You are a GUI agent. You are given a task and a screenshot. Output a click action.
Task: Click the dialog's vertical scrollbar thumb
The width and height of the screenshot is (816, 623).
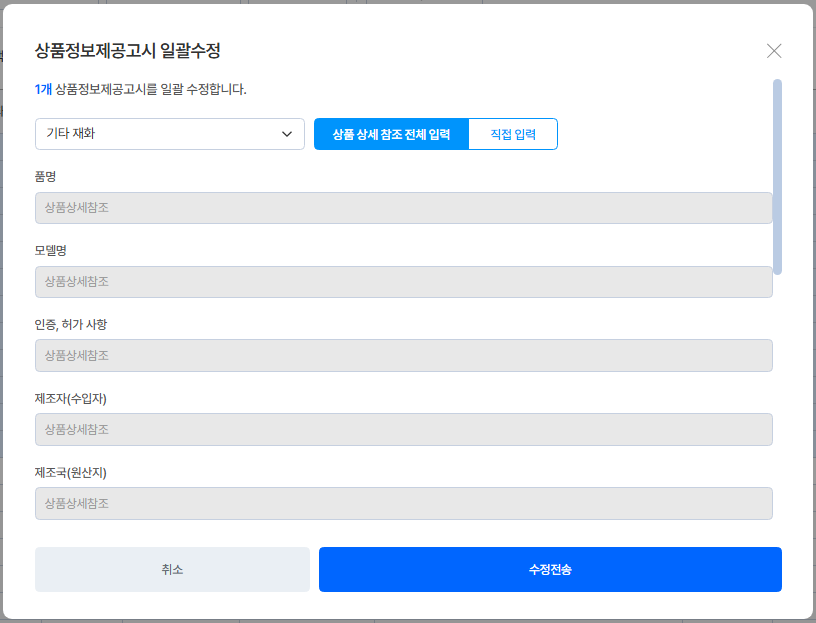pos(778,175)
